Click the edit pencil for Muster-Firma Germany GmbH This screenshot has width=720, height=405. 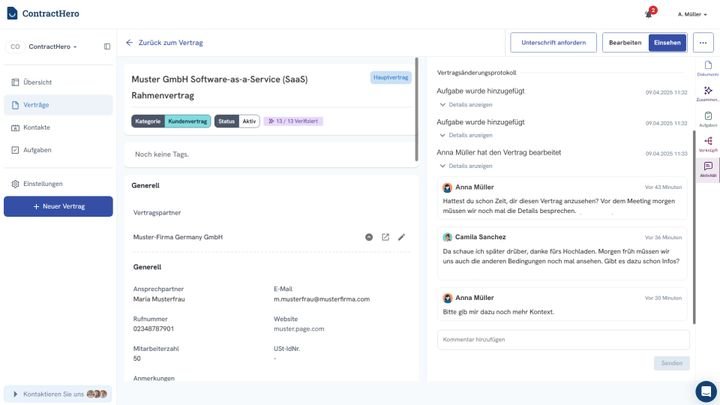pyautogui.click(x=401, y=237)
